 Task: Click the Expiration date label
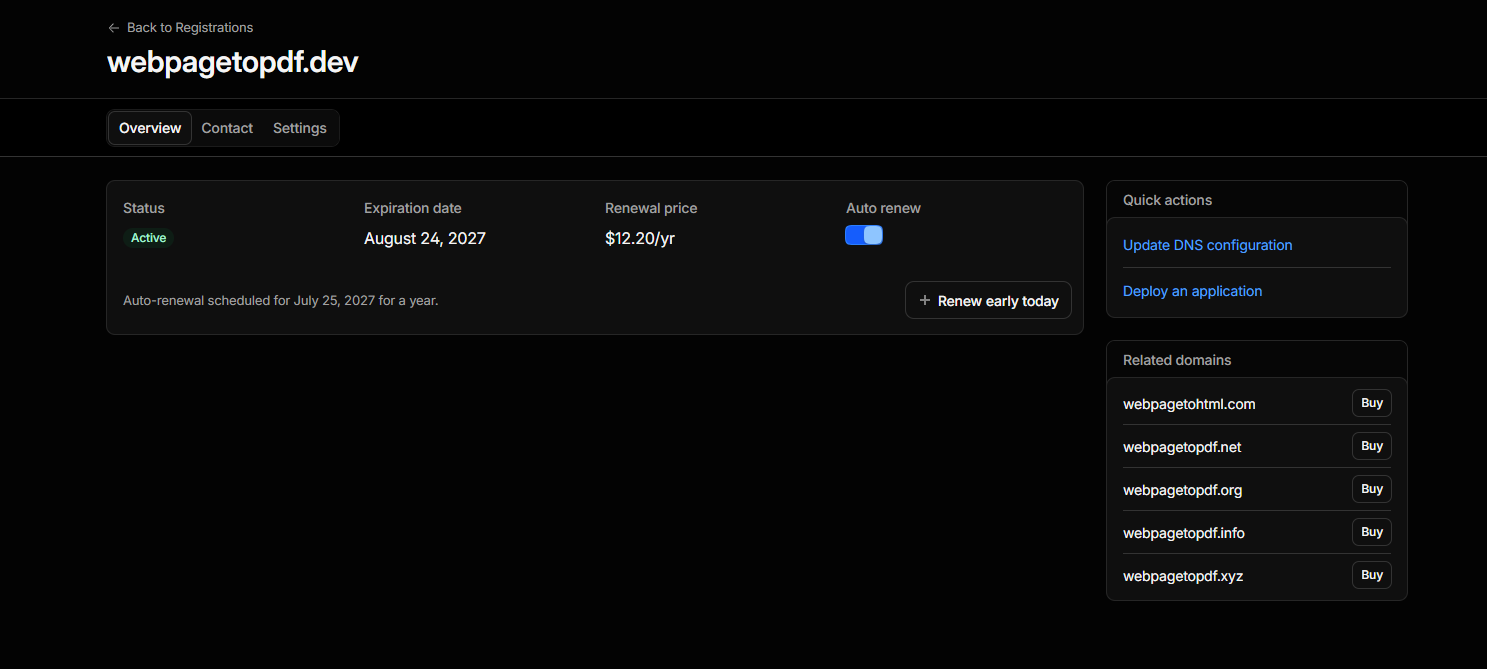[x=413, y=208]
